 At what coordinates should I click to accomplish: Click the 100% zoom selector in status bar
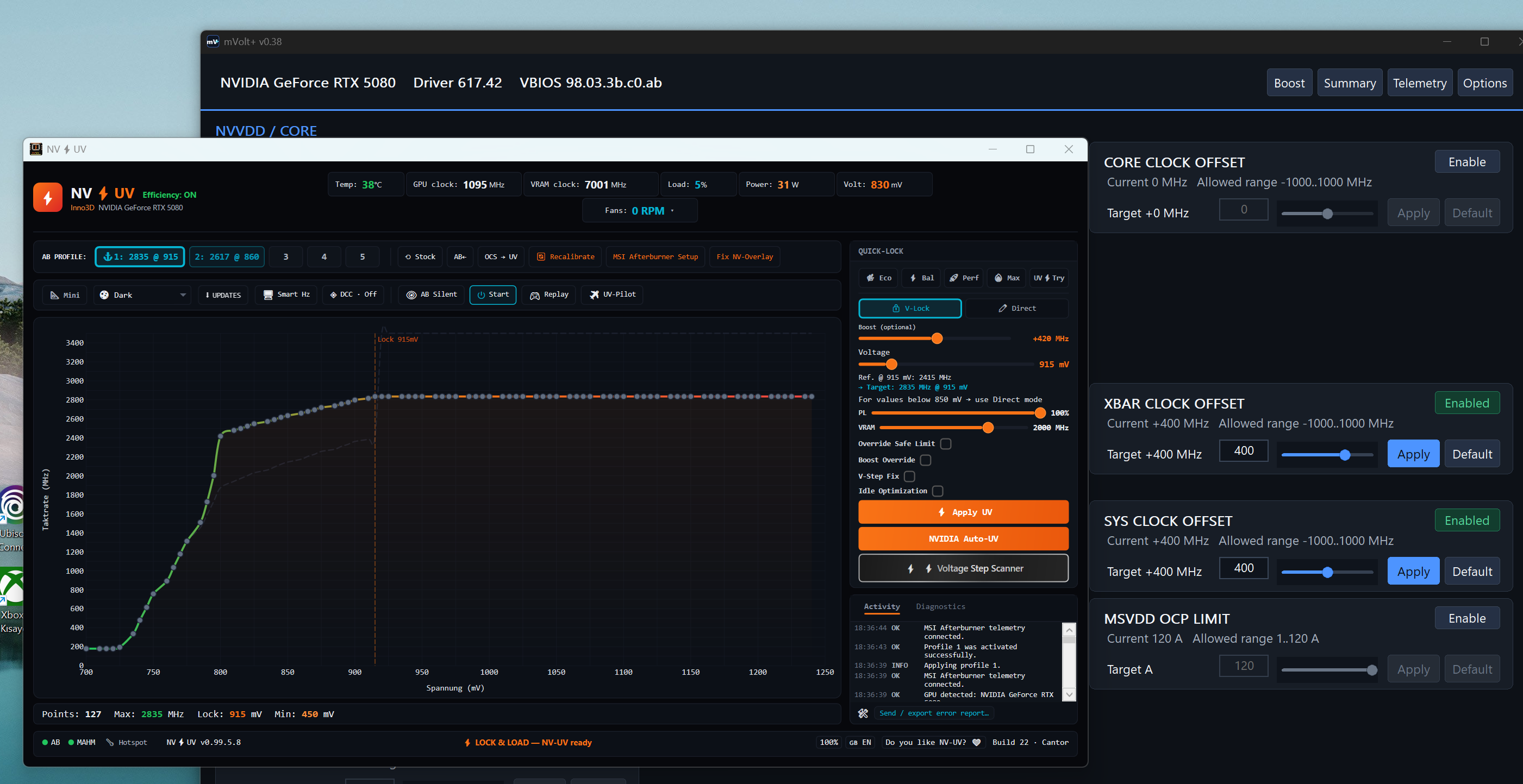click(828, 742)
